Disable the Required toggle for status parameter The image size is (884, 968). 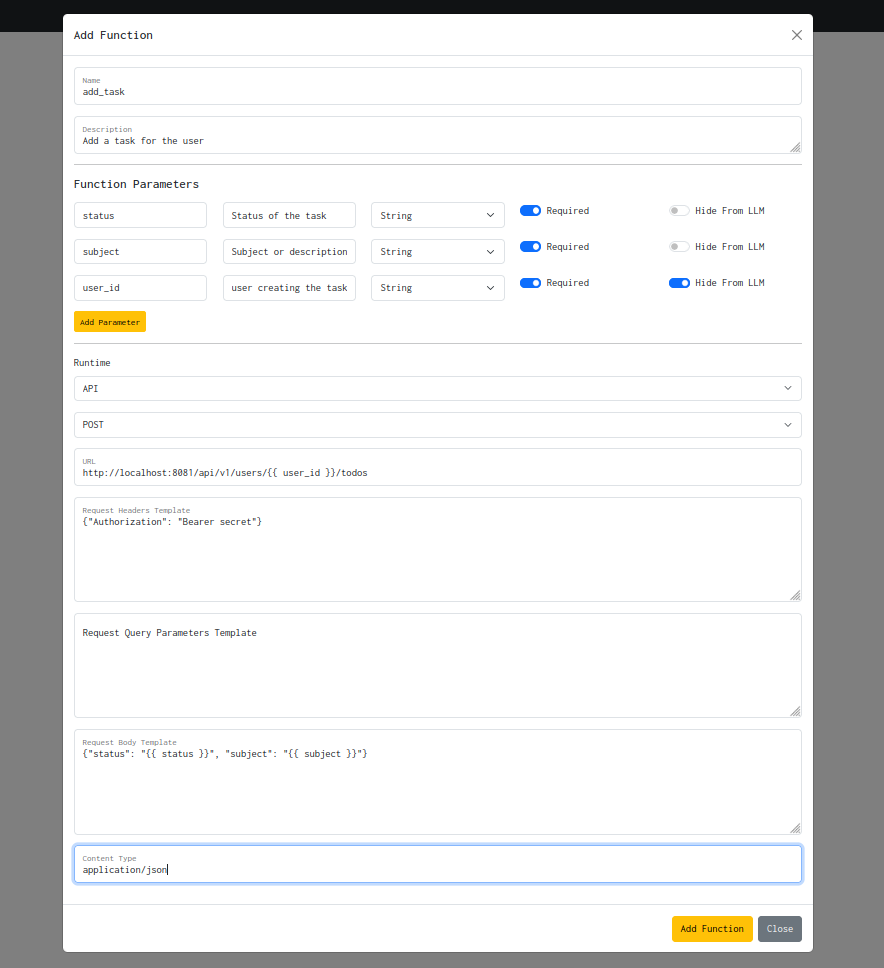point(529,210)
